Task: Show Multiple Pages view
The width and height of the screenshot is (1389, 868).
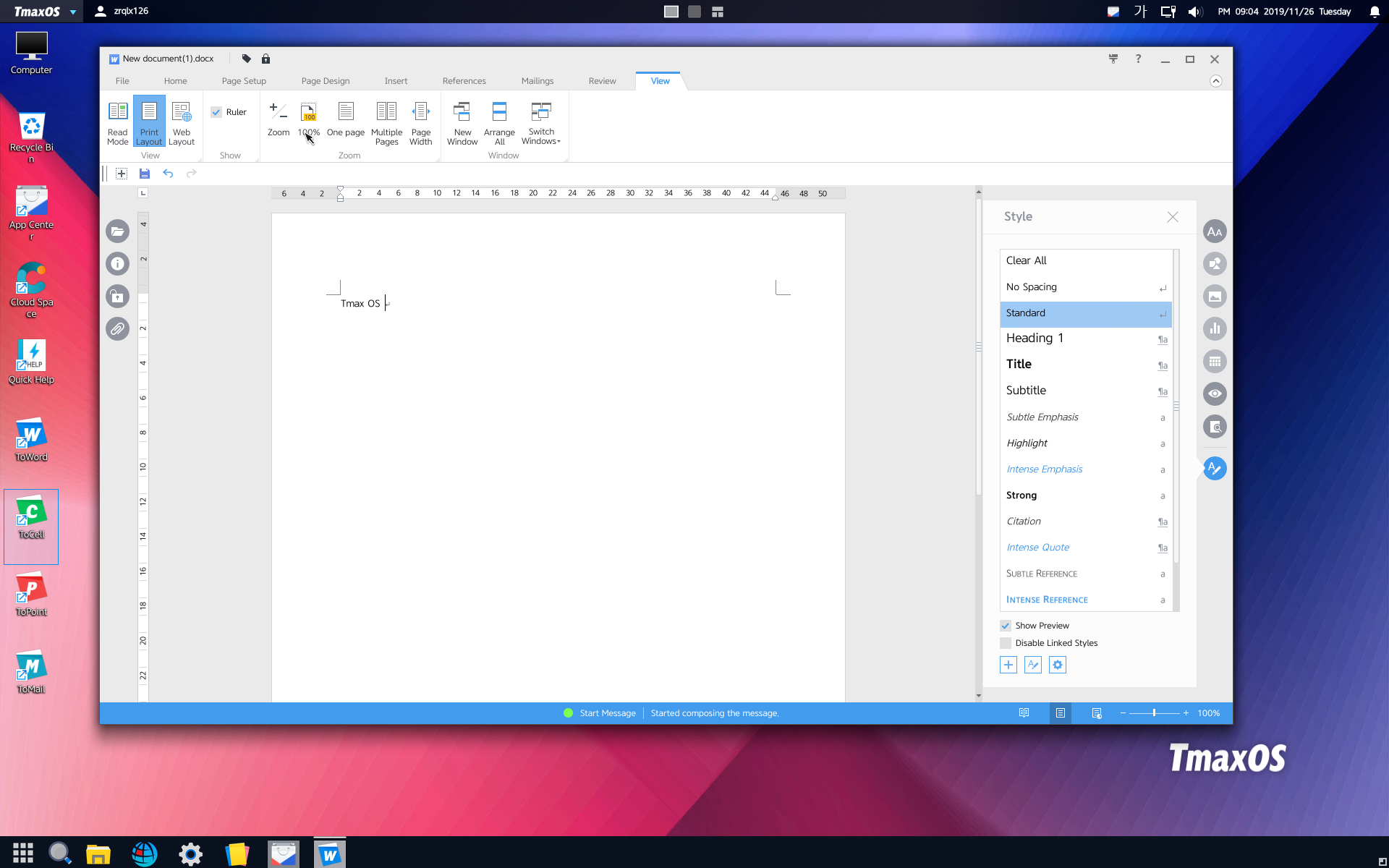Action: click(386, 122)
